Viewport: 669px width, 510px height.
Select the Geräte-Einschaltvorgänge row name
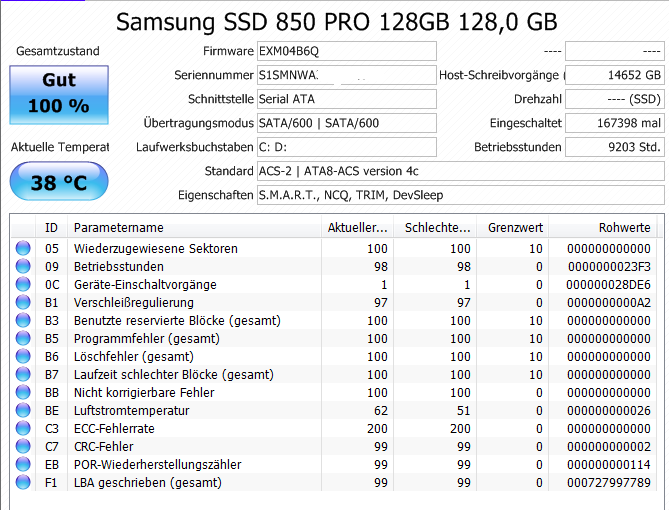(x=145, y=284)
